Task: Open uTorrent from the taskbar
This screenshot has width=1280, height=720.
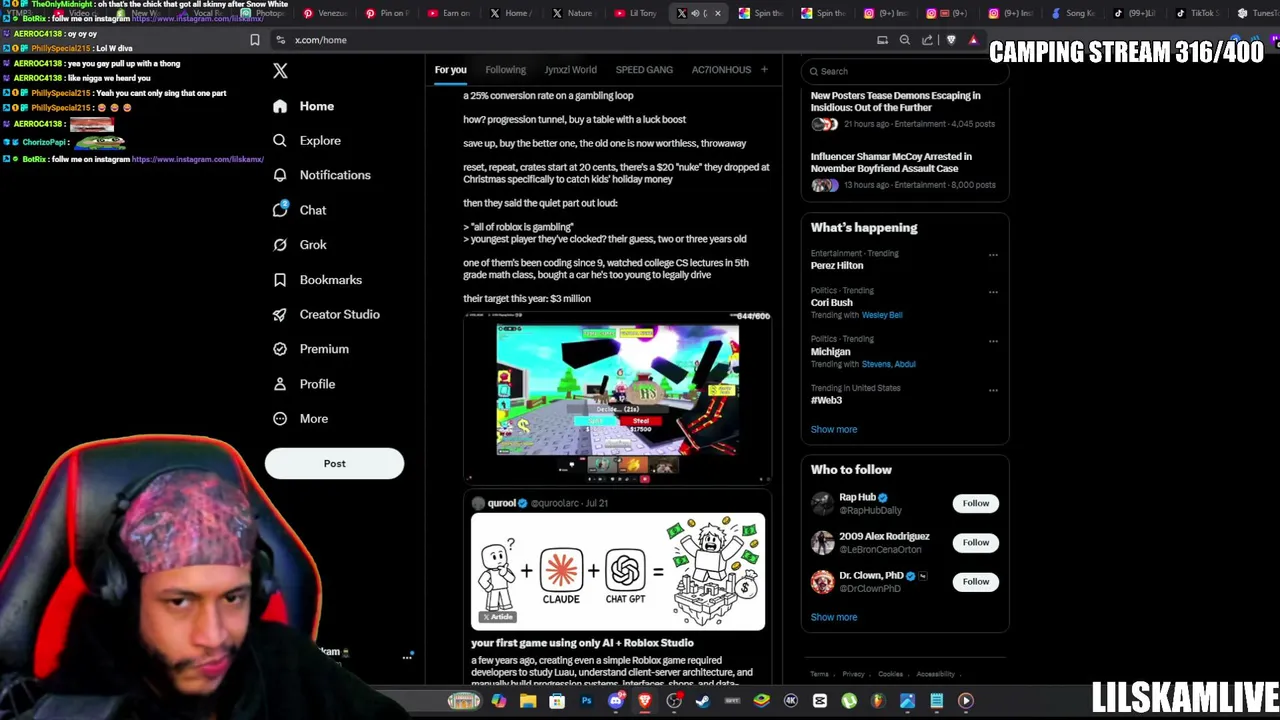Action: pos(849,701)
